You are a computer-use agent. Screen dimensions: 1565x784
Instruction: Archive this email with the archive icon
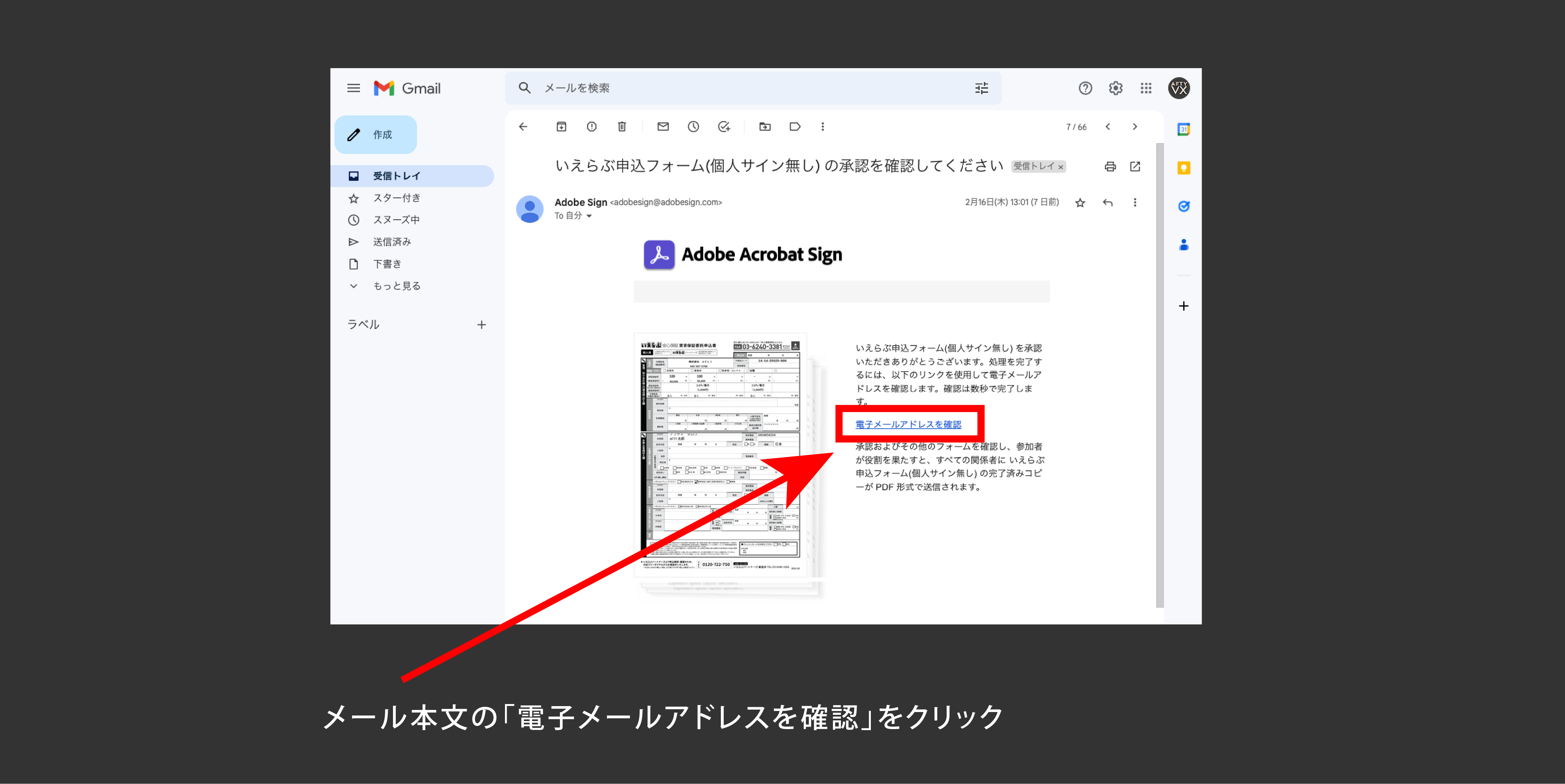click(561, 126)
